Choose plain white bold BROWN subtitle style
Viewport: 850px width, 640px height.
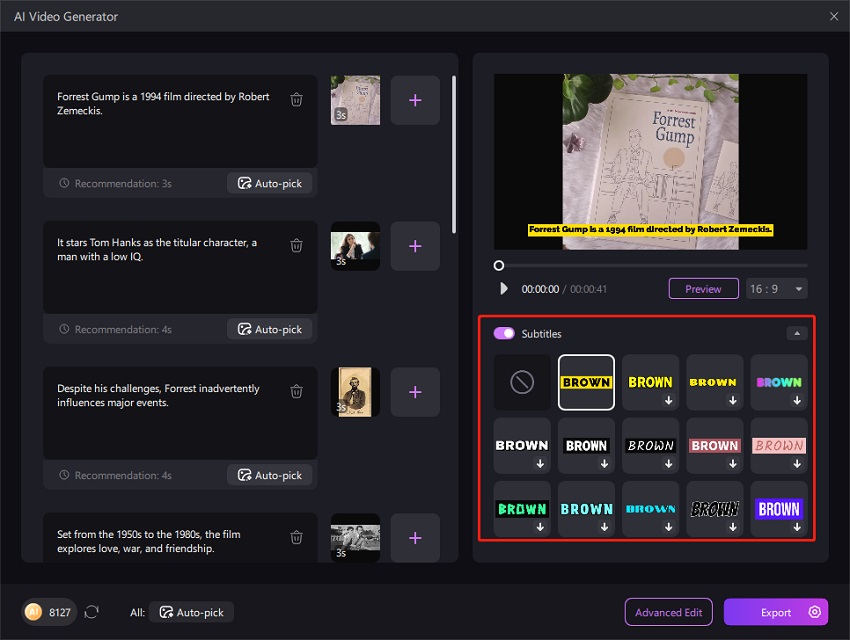pyautogui.click(x=522, y=445)
